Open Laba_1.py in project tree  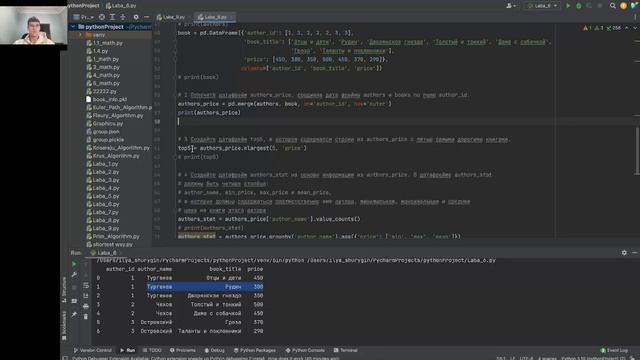coord(102,164)
